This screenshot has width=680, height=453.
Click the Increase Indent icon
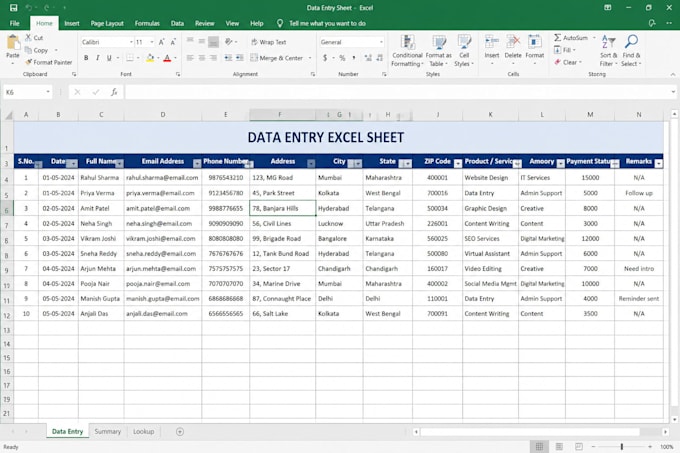(x=239, y=58)
